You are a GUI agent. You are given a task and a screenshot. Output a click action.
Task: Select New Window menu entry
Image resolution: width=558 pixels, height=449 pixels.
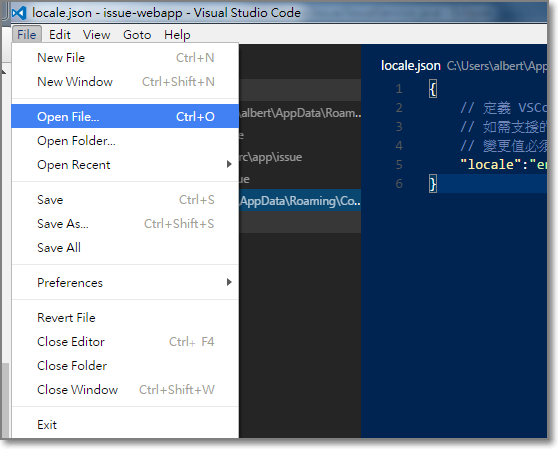pos(125,82)
